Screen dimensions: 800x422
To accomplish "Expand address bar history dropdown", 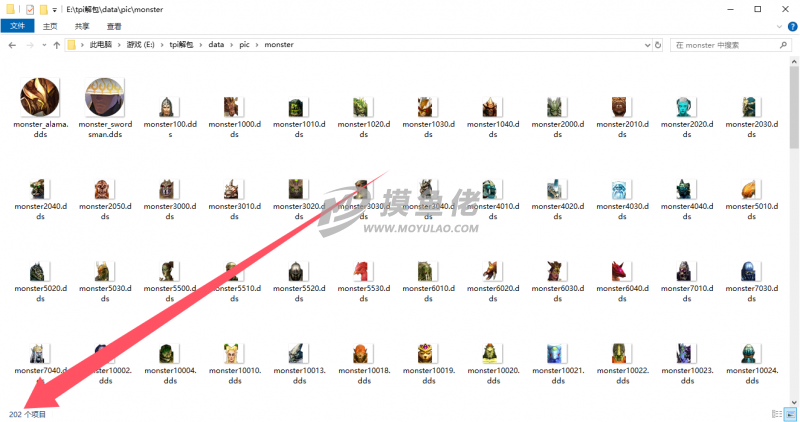I will [647, 45].
